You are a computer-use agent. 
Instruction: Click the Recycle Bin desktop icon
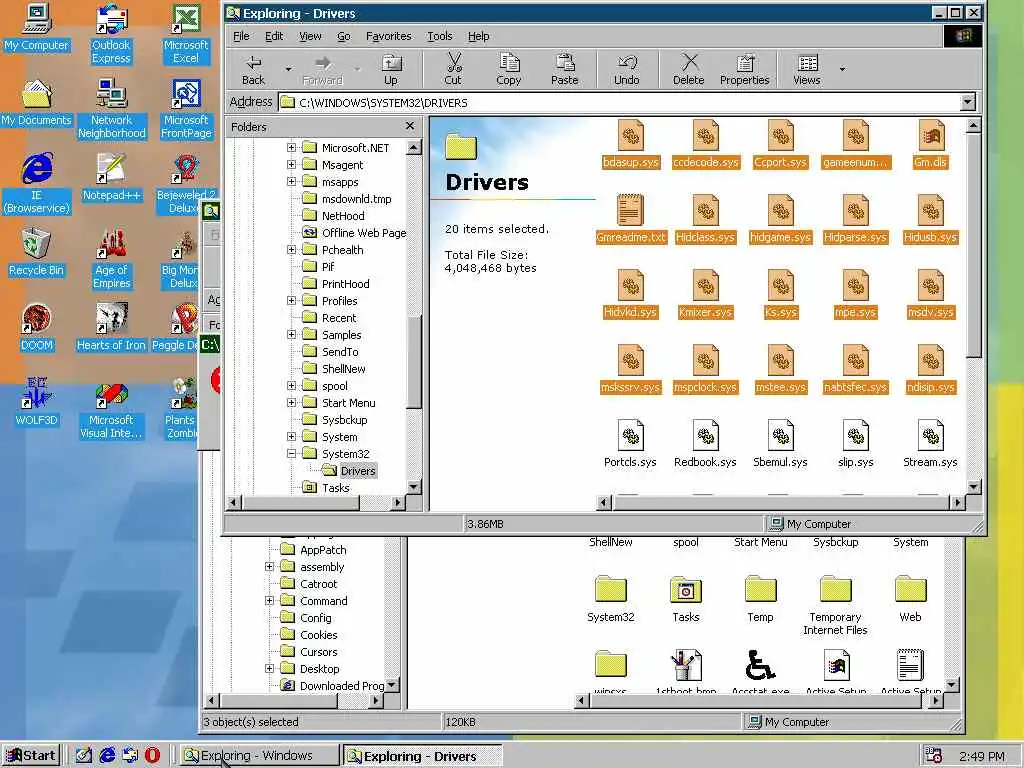[x=37, y=253]
